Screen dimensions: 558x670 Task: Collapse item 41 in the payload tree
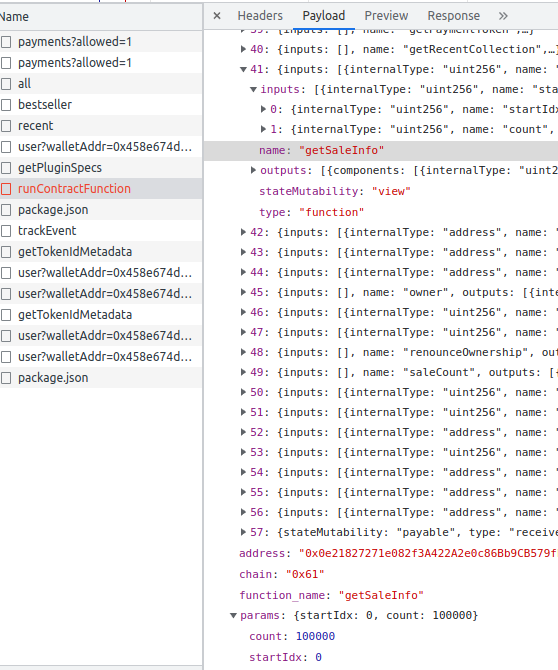pos(243,69)
